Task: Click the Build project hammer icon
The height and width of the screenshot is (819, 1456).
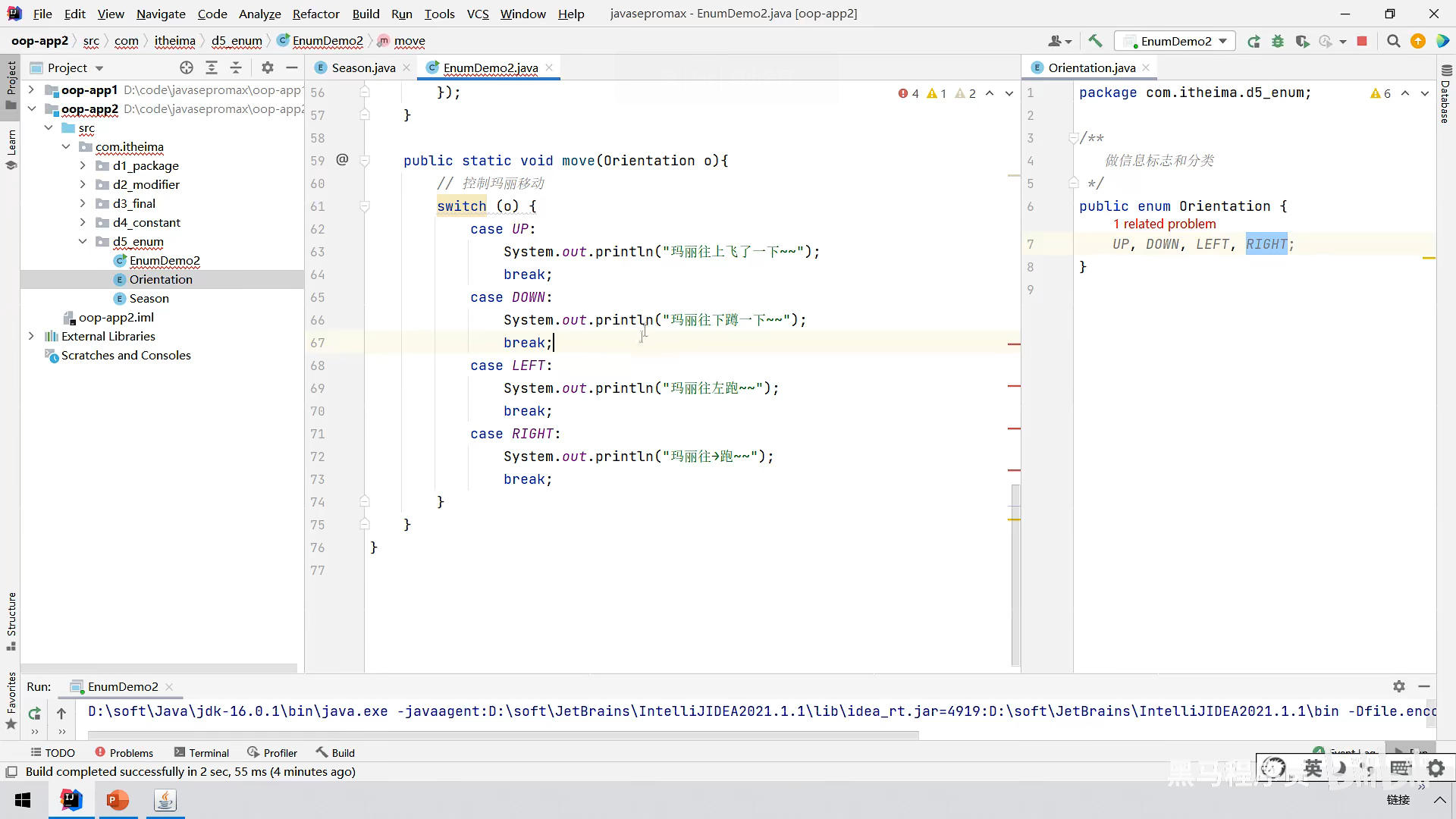Action: coord(1095,41)
